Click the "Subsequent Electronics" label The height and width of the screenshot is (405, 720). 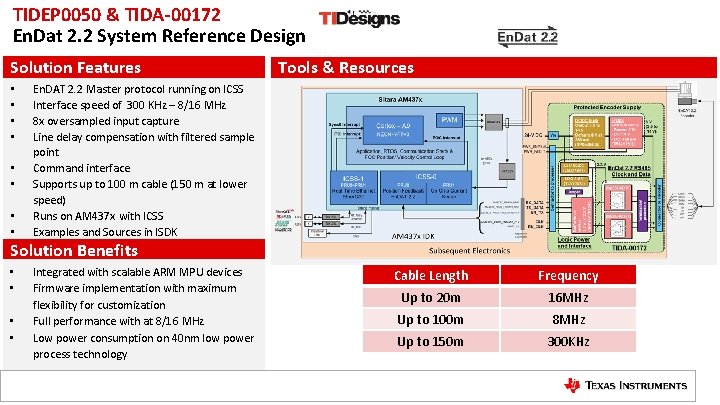469,250
